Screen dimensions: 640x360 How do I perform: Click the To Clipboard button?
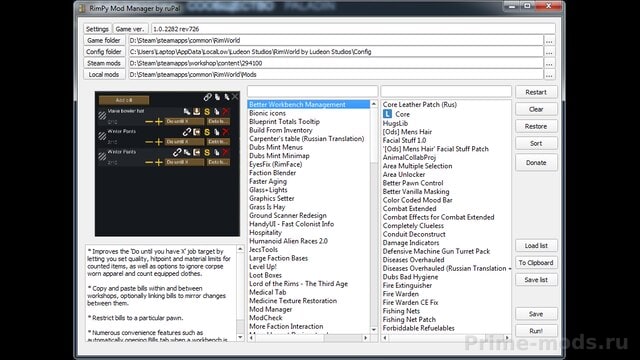536,263
